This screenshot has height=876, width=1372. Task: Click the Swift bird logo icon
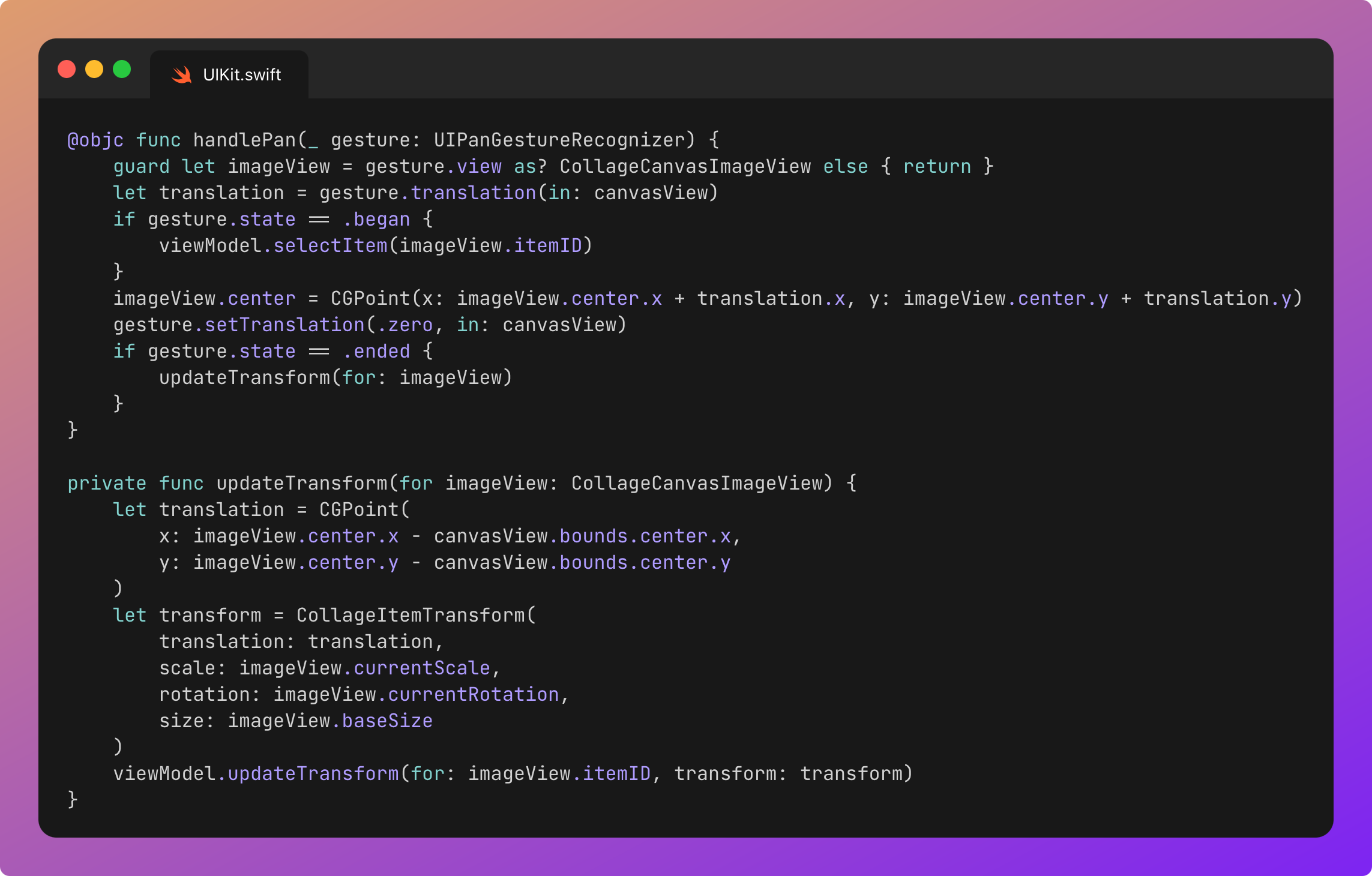181,74
